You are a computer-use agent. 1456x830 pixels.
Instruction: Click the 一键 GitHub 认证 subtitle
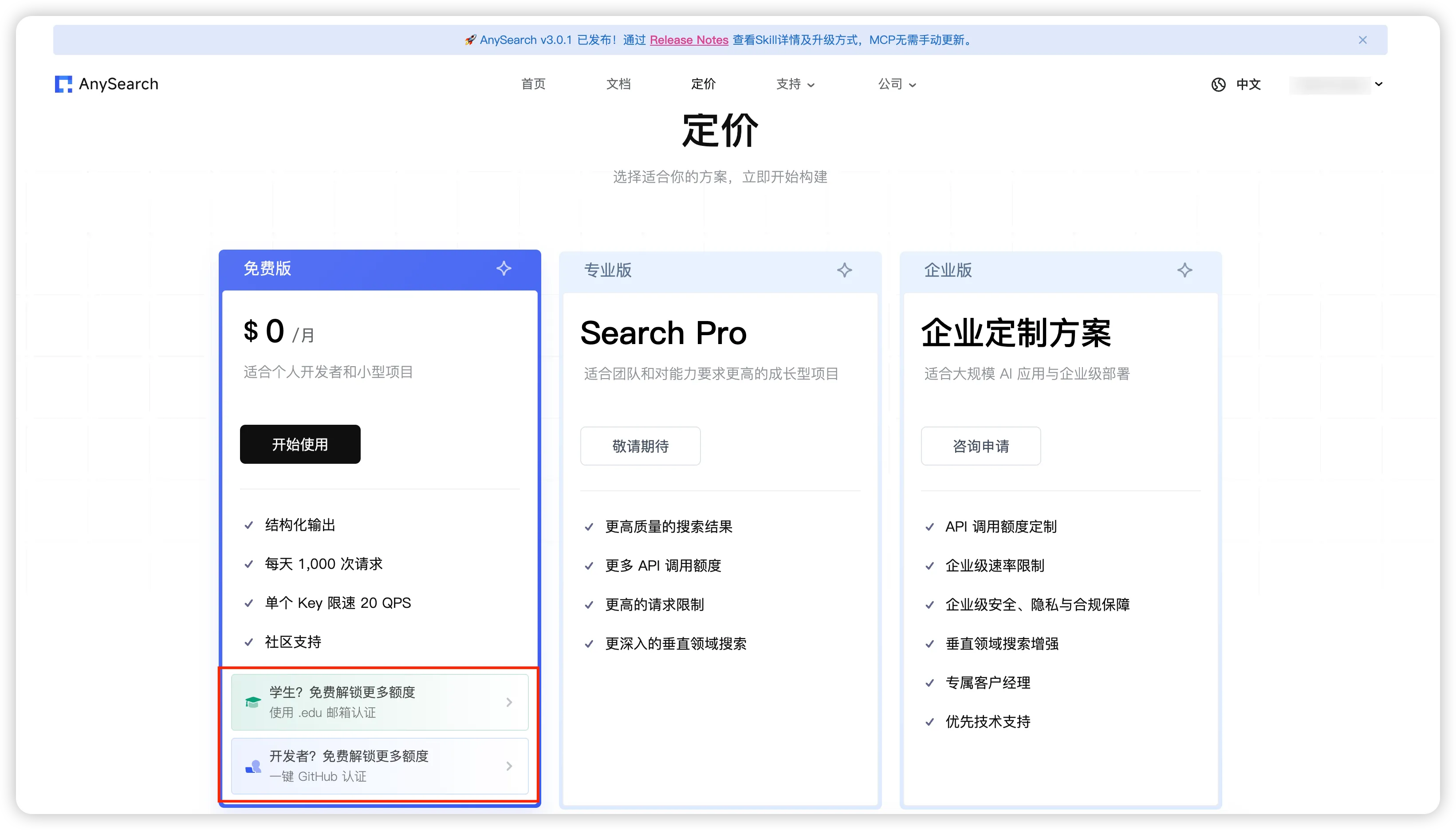[318, 776]
